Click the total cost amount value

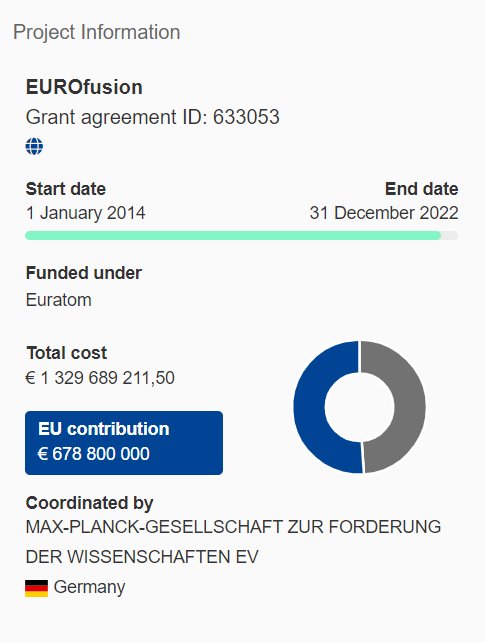click(100, 378)
